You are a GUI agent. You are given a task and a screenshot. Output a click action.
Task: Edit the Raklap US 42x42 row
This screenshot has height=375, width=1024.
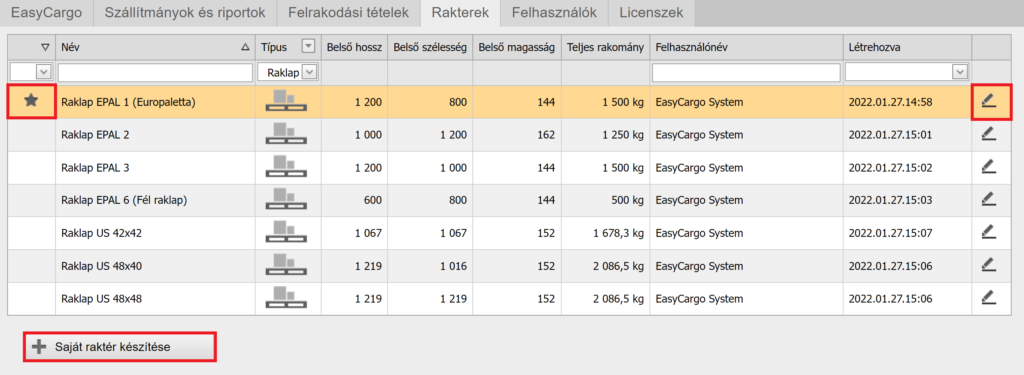(x=990, y=232)
